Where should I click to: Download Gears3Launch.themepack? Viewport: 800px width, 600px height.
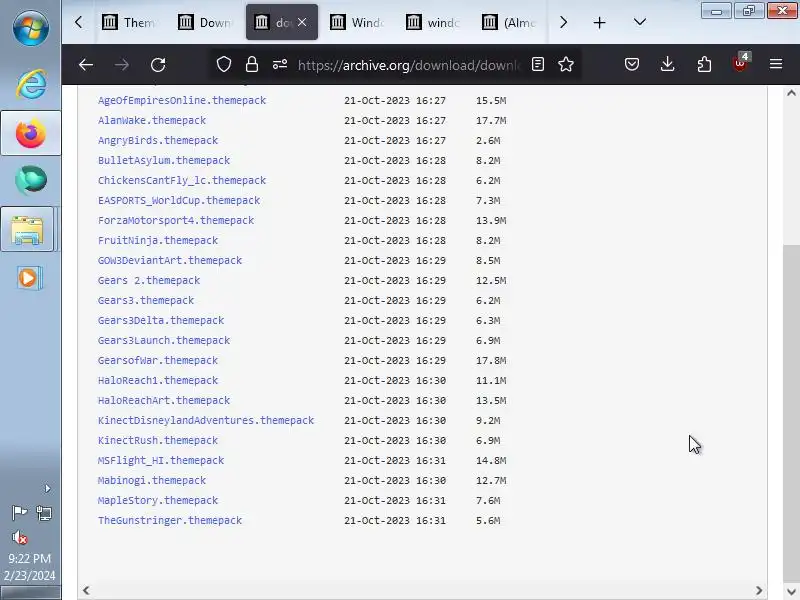pyautogui.click(x=164, y=340)
